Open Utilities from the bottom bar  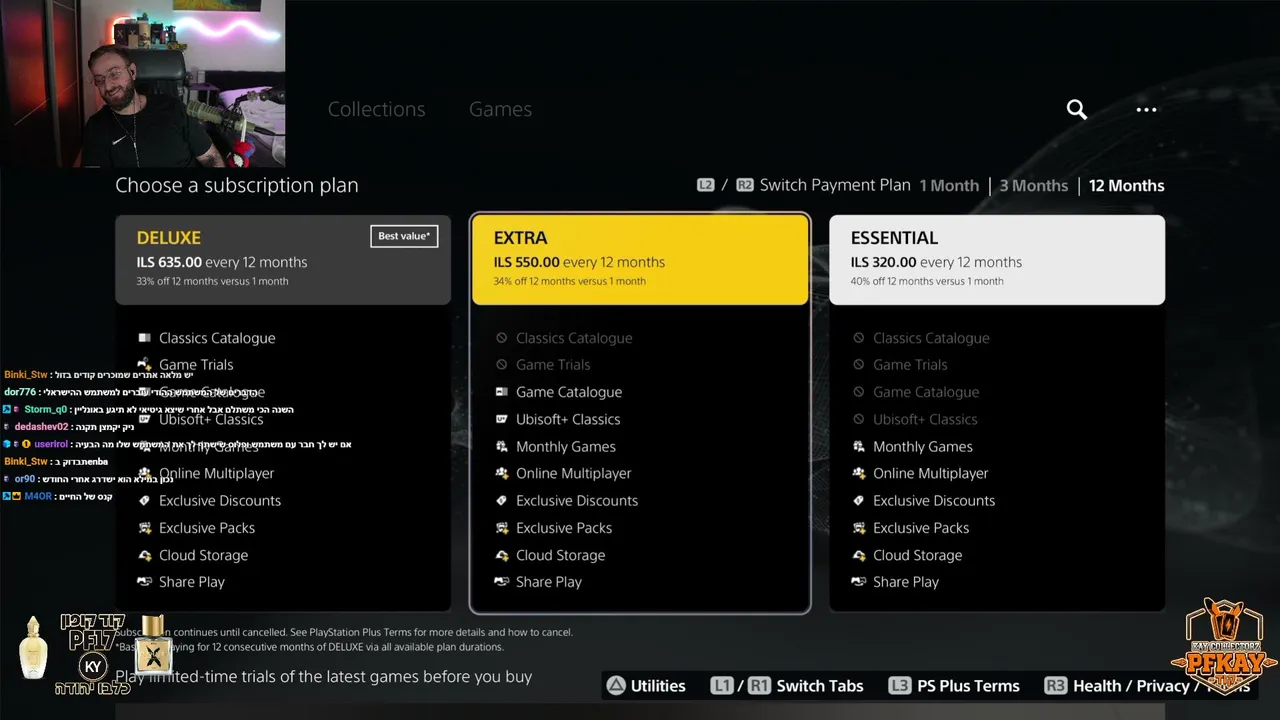(x=658, y=686)
